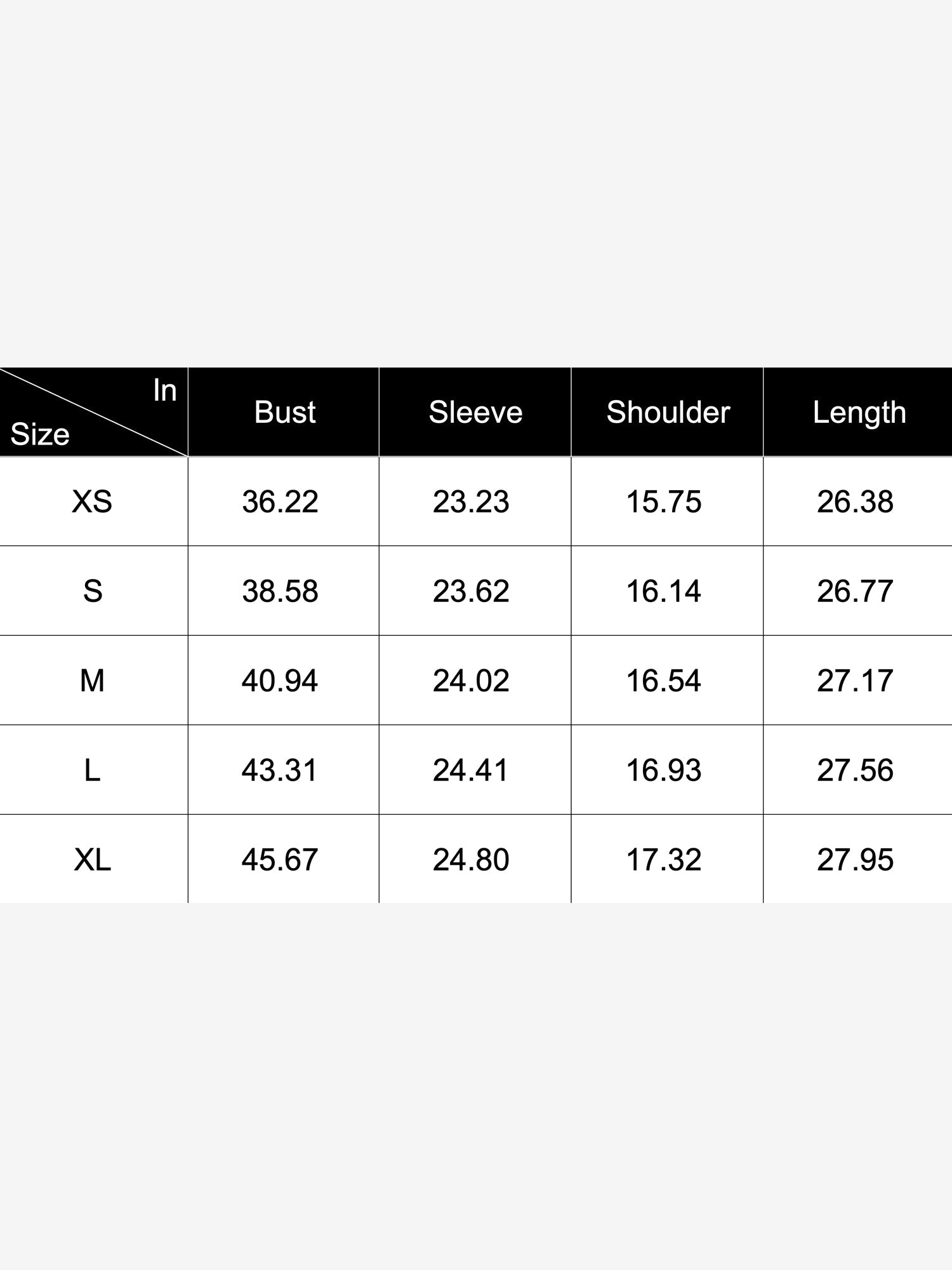Click the L length value 27.56
The image size is (952, 1270).
point(855,770)
